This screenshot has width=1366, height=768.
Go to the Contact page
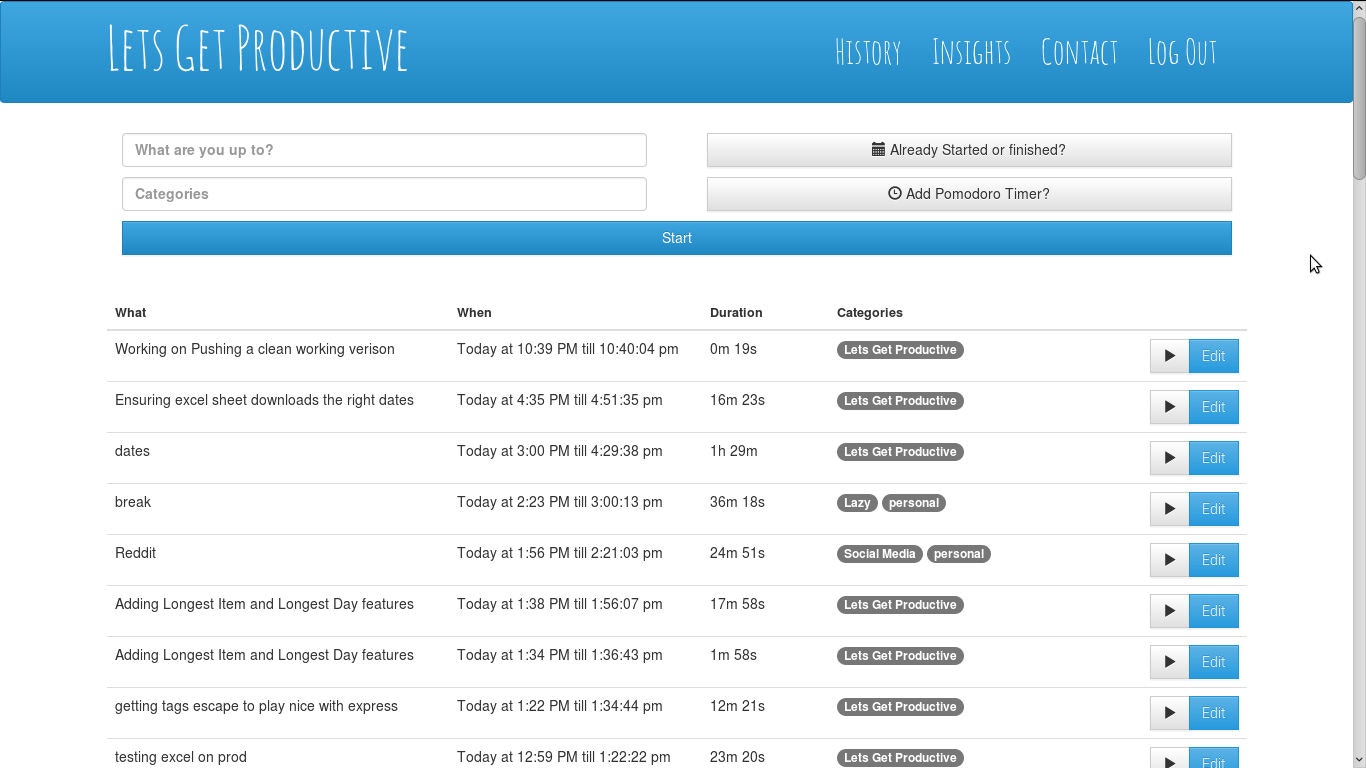point(1079,52)
